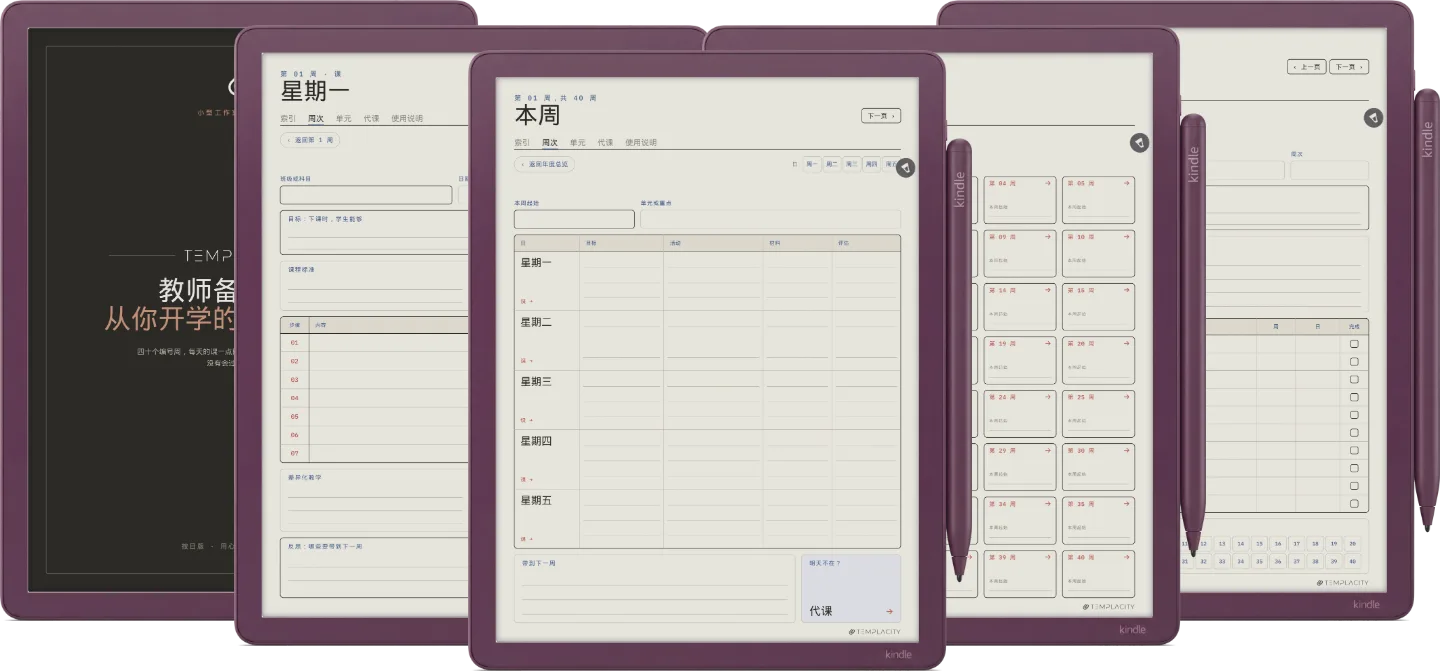This screenshot has height=671, width=1440.
Task: Open the 第 30 周 week card
Action: click(x=1098, y=467)
